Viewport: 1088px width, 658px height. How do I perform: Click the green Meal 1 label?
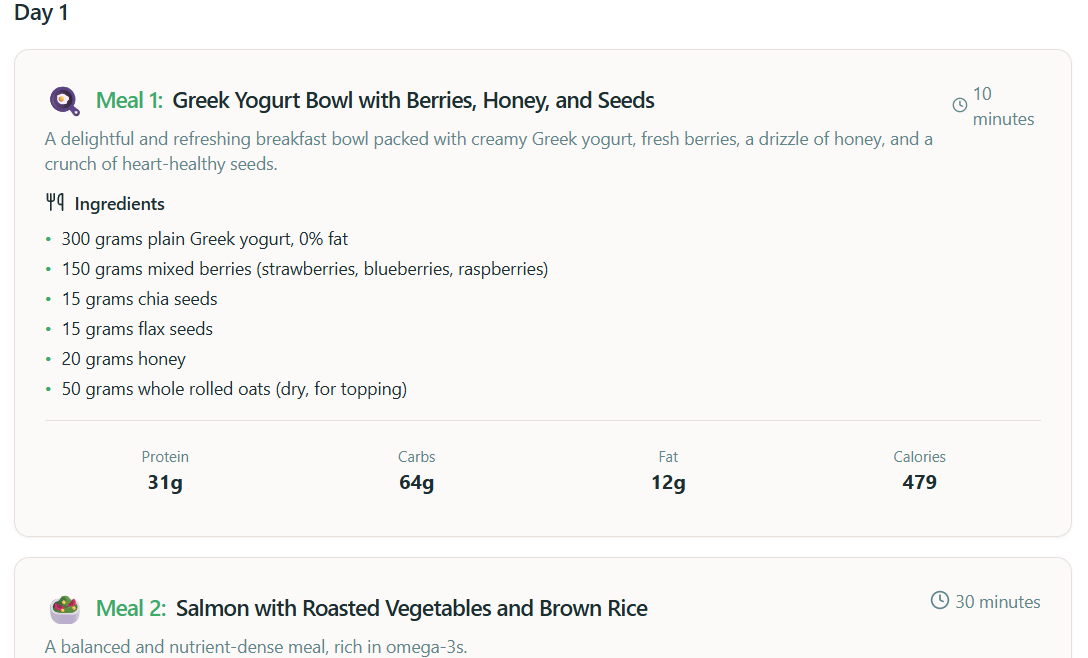129,101
